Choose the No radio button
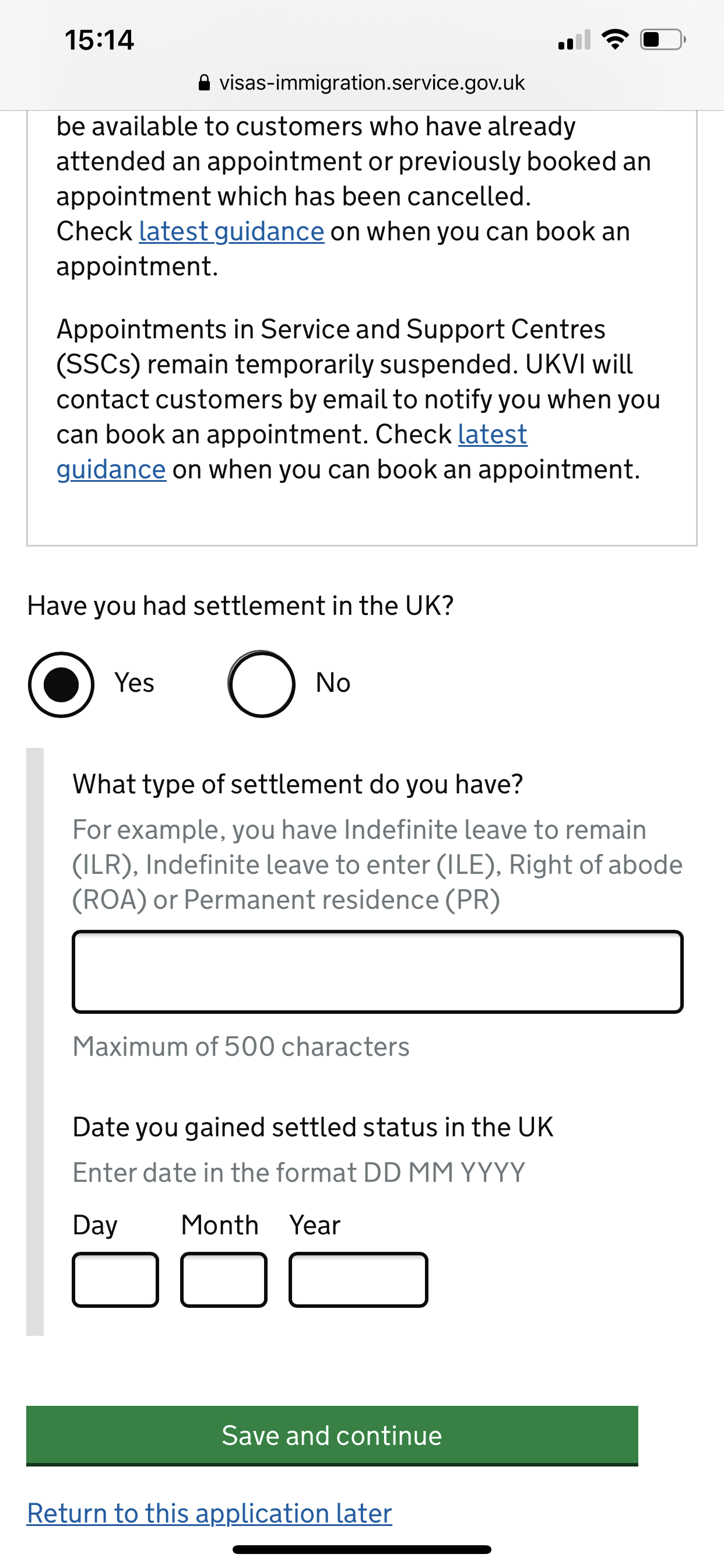724x1568 pixels. pyautogui.click(x=262, y=684)
